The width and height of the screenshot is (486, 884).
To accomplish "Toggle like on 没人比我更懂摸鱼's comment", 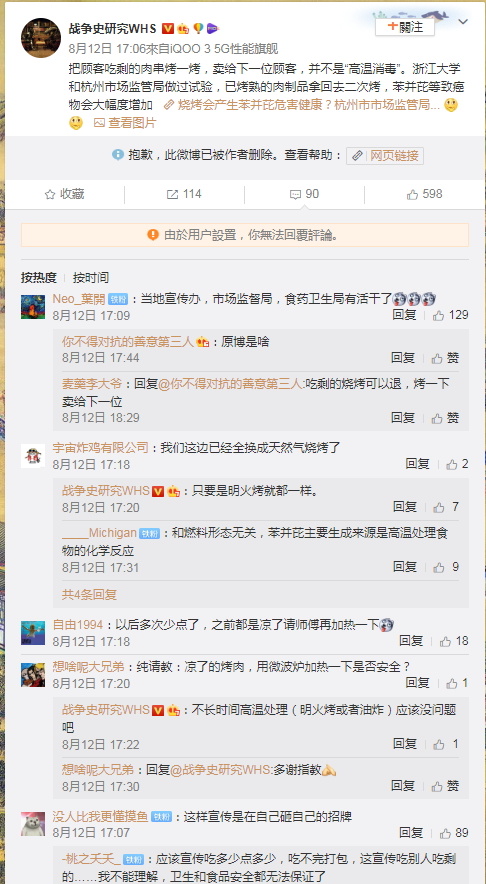I will (x=445, y=833).
